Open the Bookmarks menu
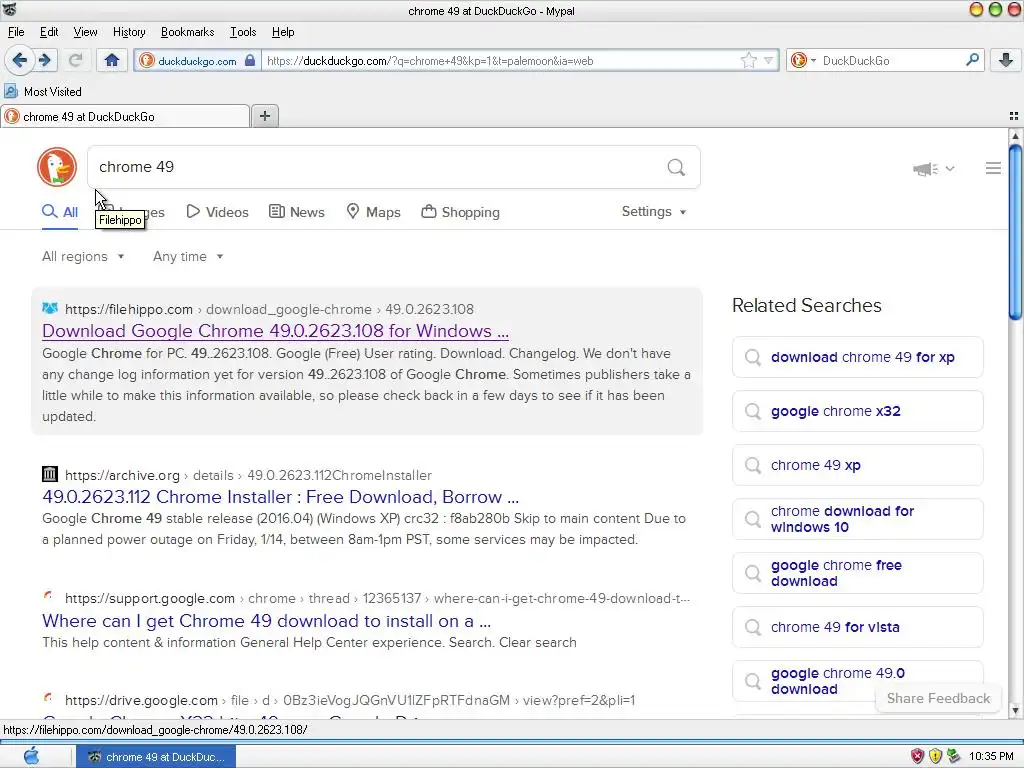Image resolution: width=1024 pixels, height=768 pixels. click(x=187, y=32)
